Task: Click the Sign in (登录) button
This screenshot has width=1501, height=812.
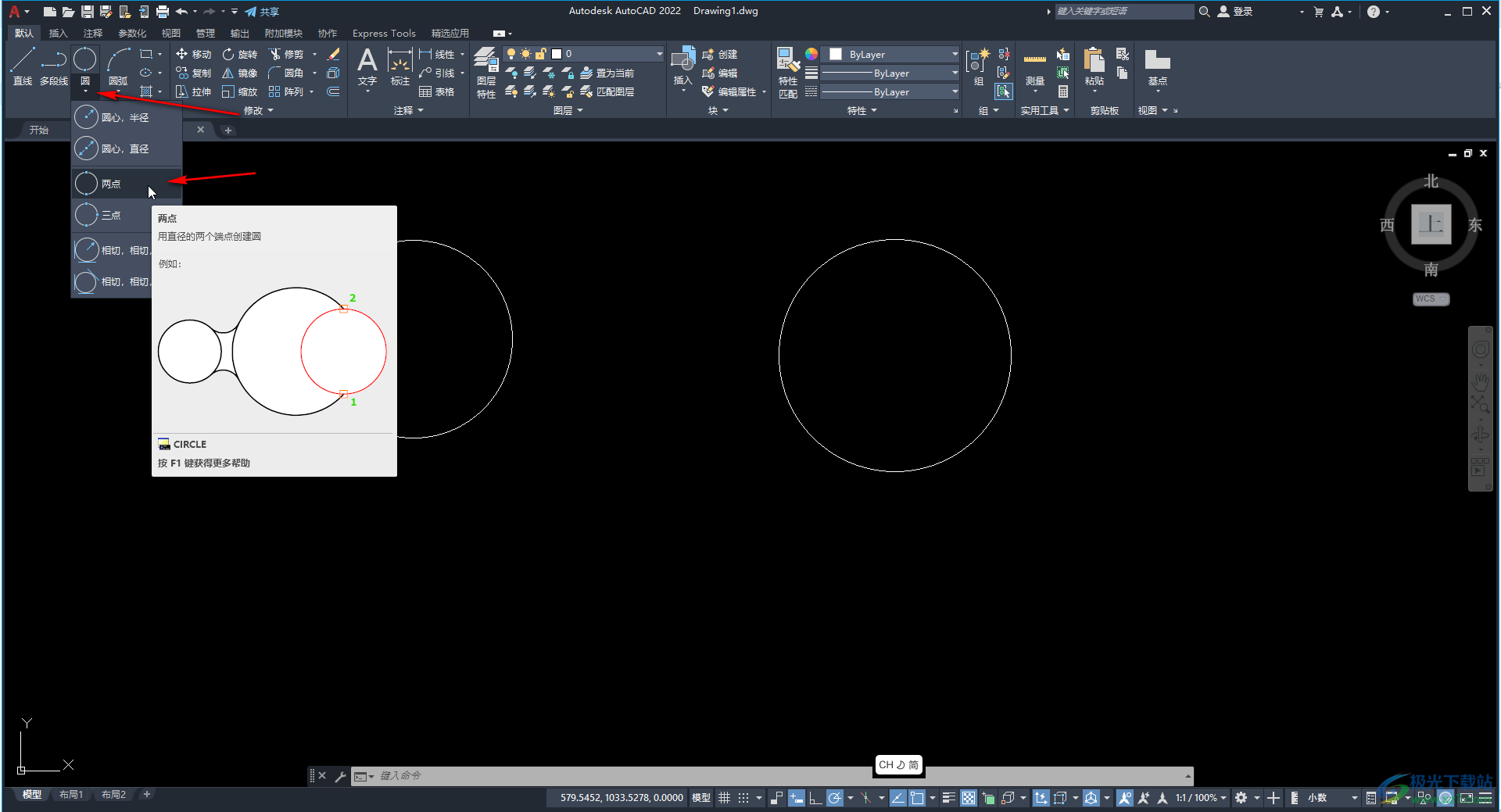Action: coord(1235,12)
